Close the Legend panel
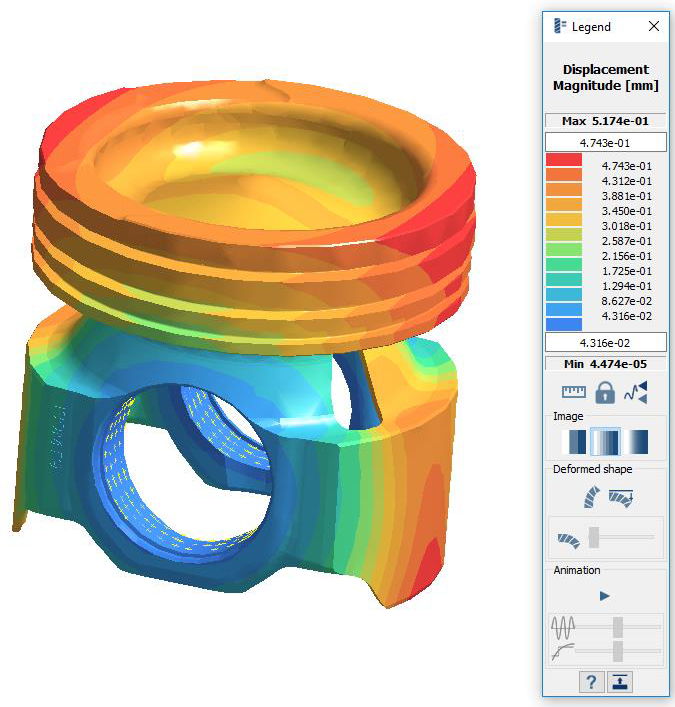675x707 pixels. 654,27
